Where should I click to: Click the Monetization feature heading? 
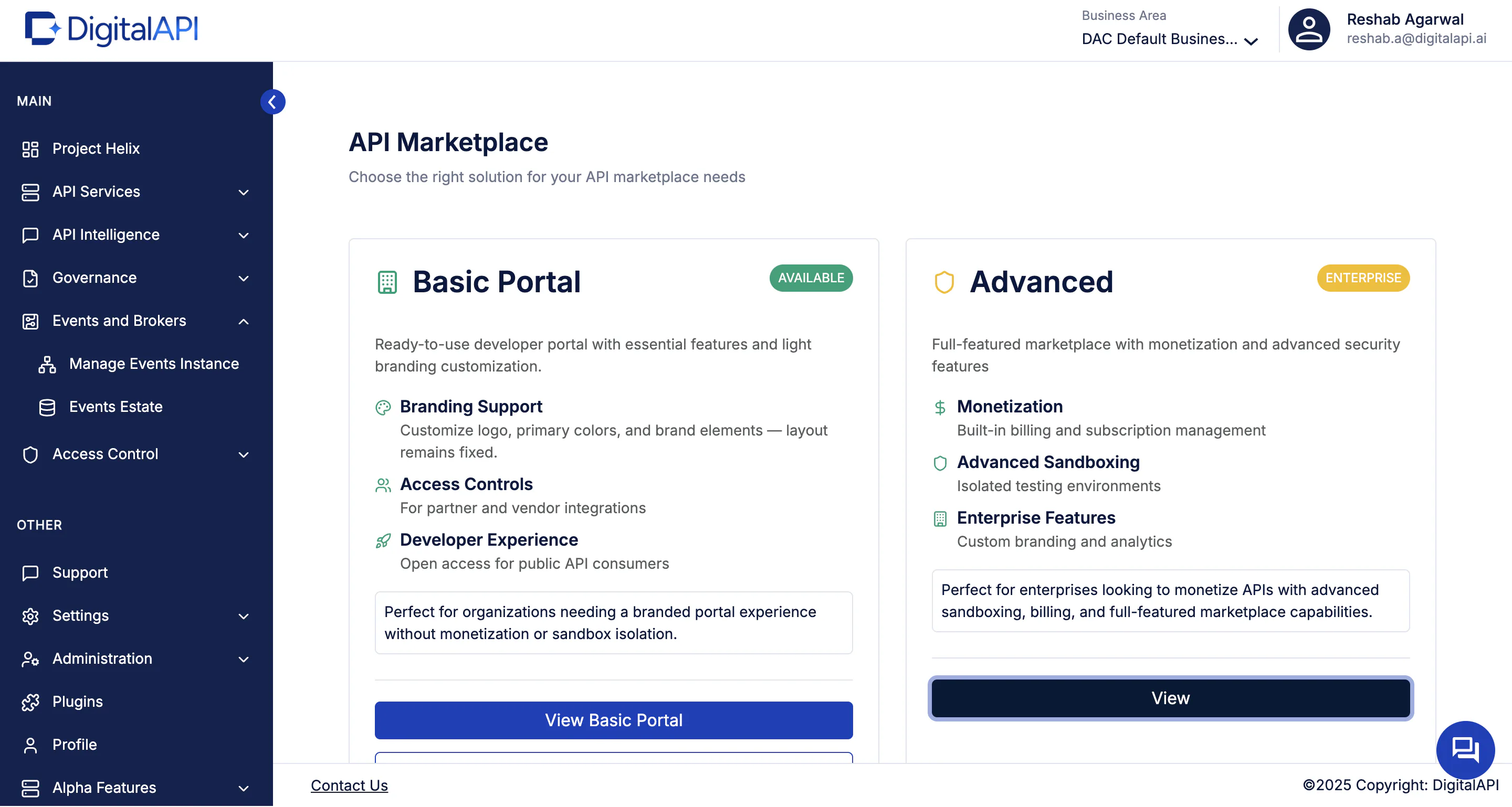1009,407
